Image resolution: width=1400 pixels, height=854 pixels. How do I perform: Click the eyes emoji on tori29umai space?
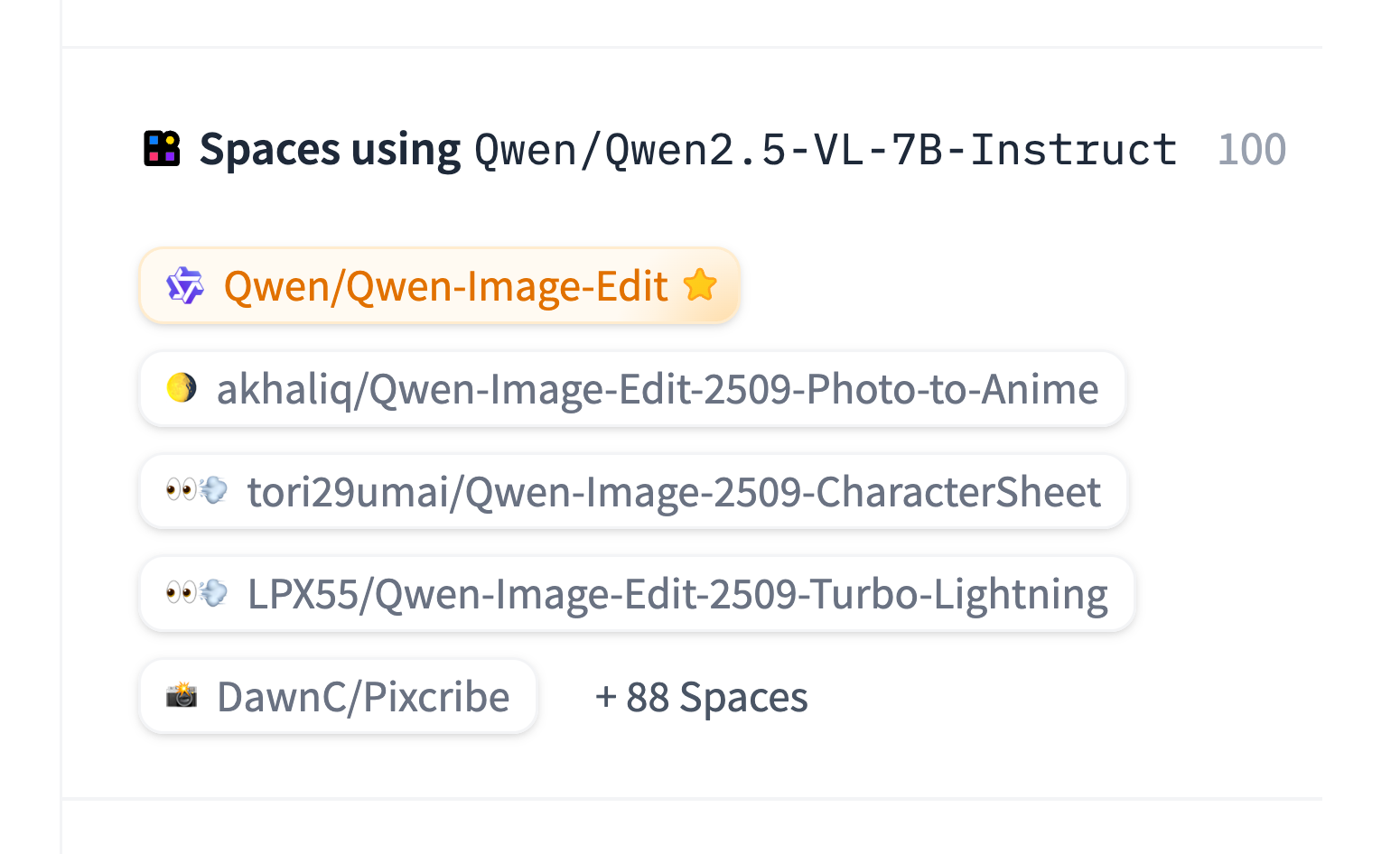182,491
